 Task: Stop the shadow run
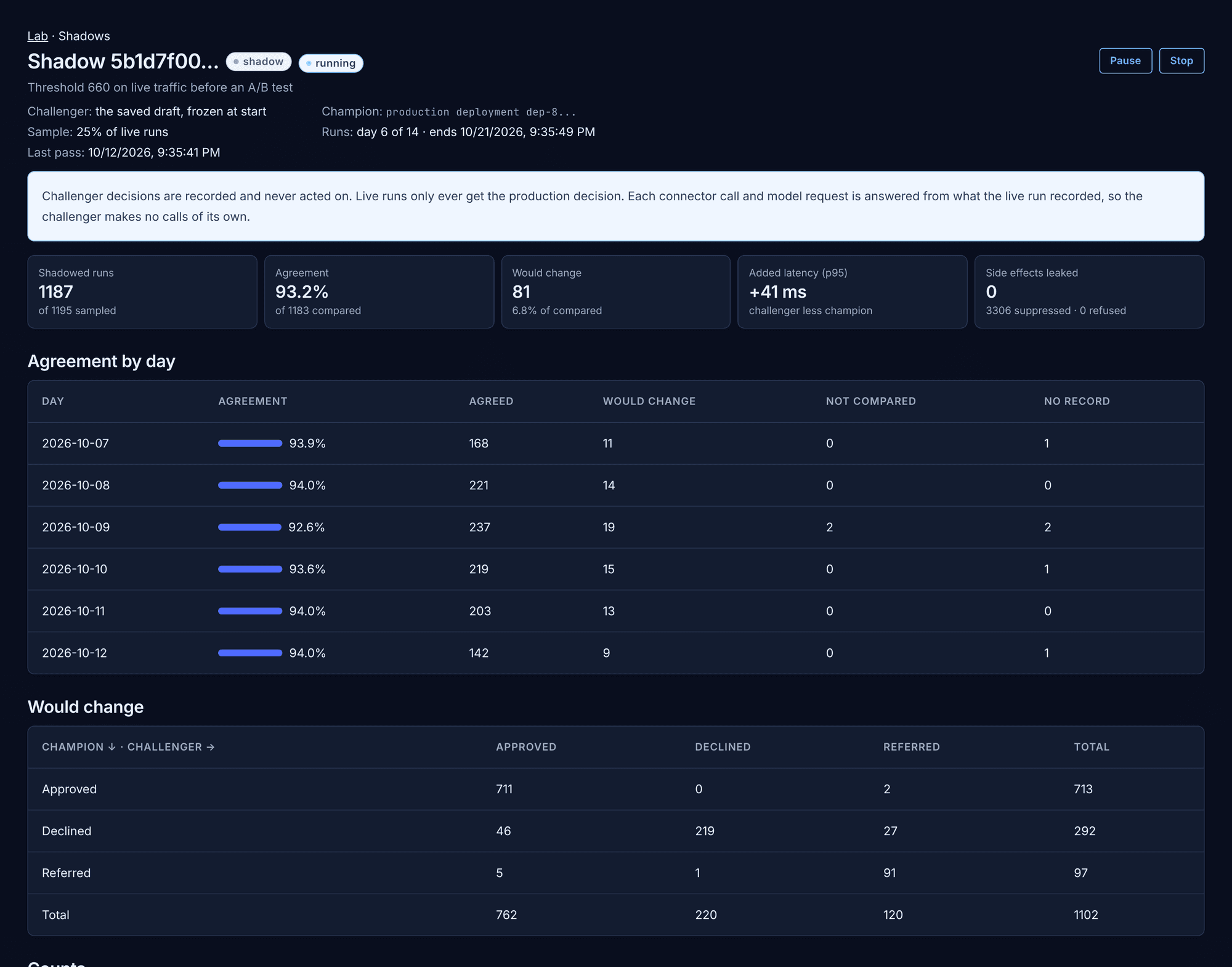tap(1181, 61)
